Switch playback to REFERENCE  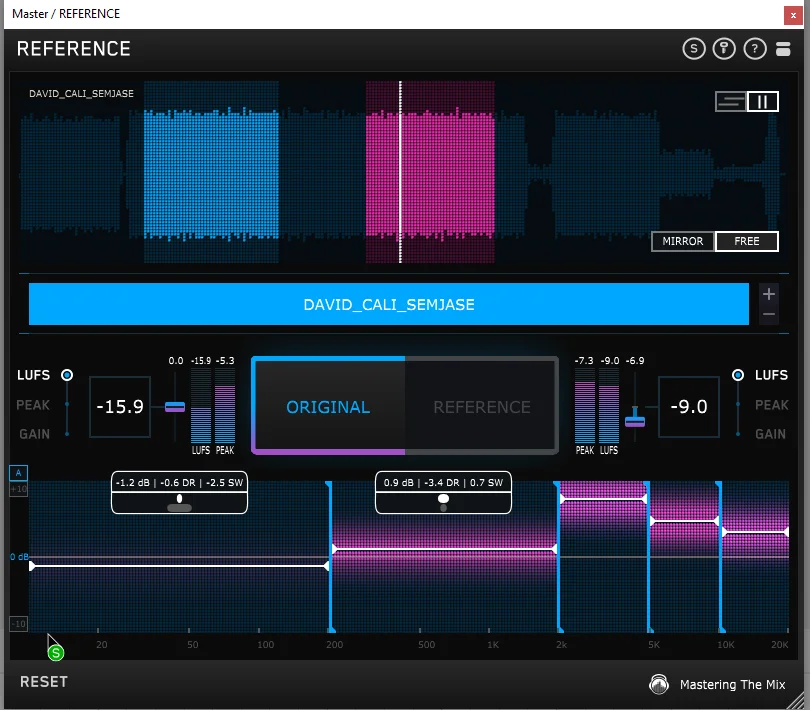click(481, 407)
